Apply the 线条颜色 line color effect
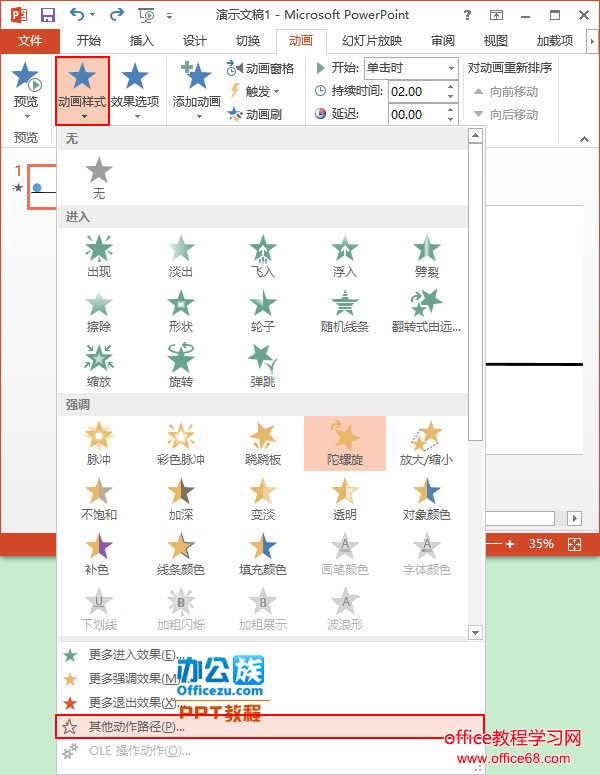This screenshot has width=600, height=775. click(181, 554)
